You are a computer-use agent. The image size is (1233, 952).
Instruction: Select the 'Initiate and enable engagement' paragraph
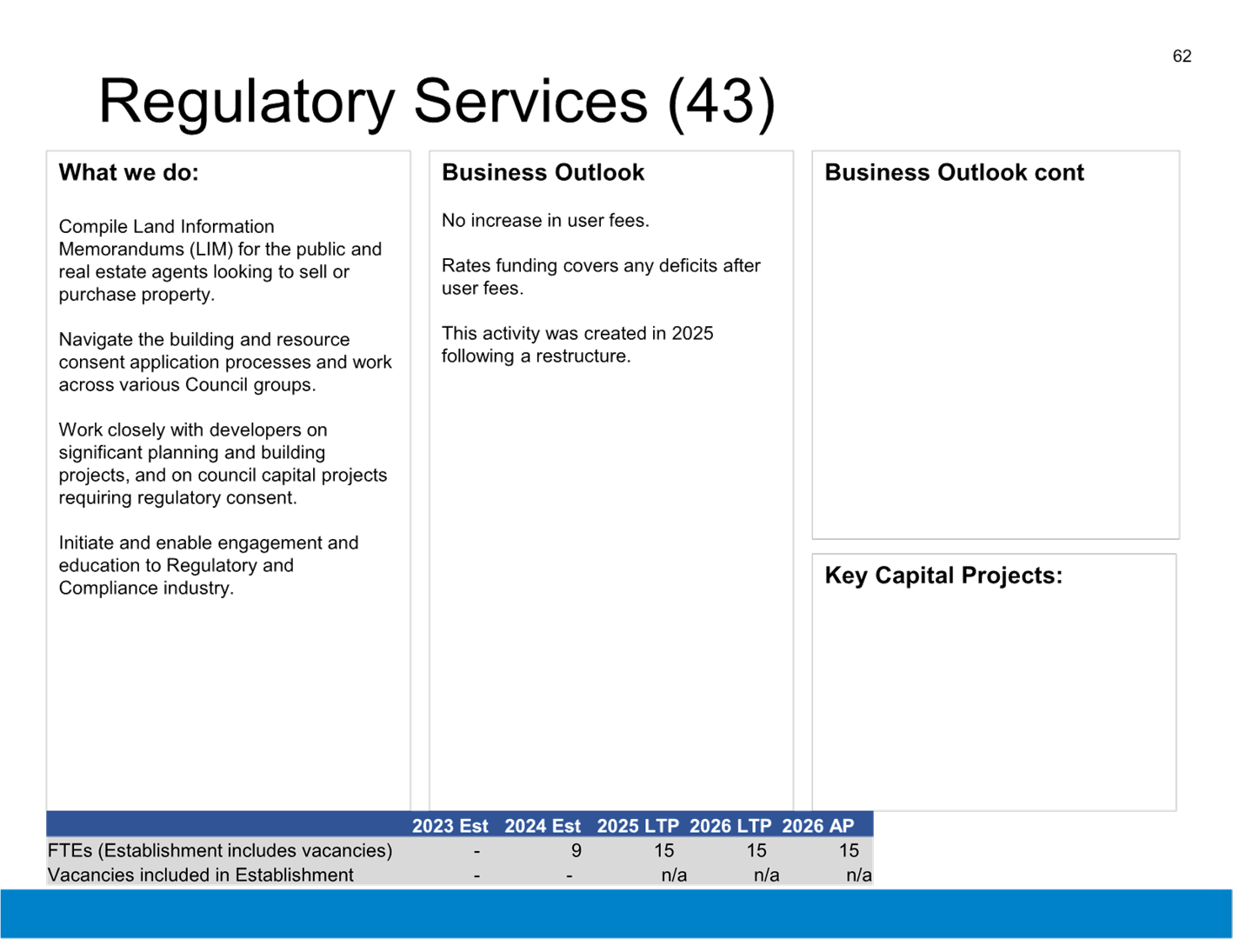tap(208, 566)
